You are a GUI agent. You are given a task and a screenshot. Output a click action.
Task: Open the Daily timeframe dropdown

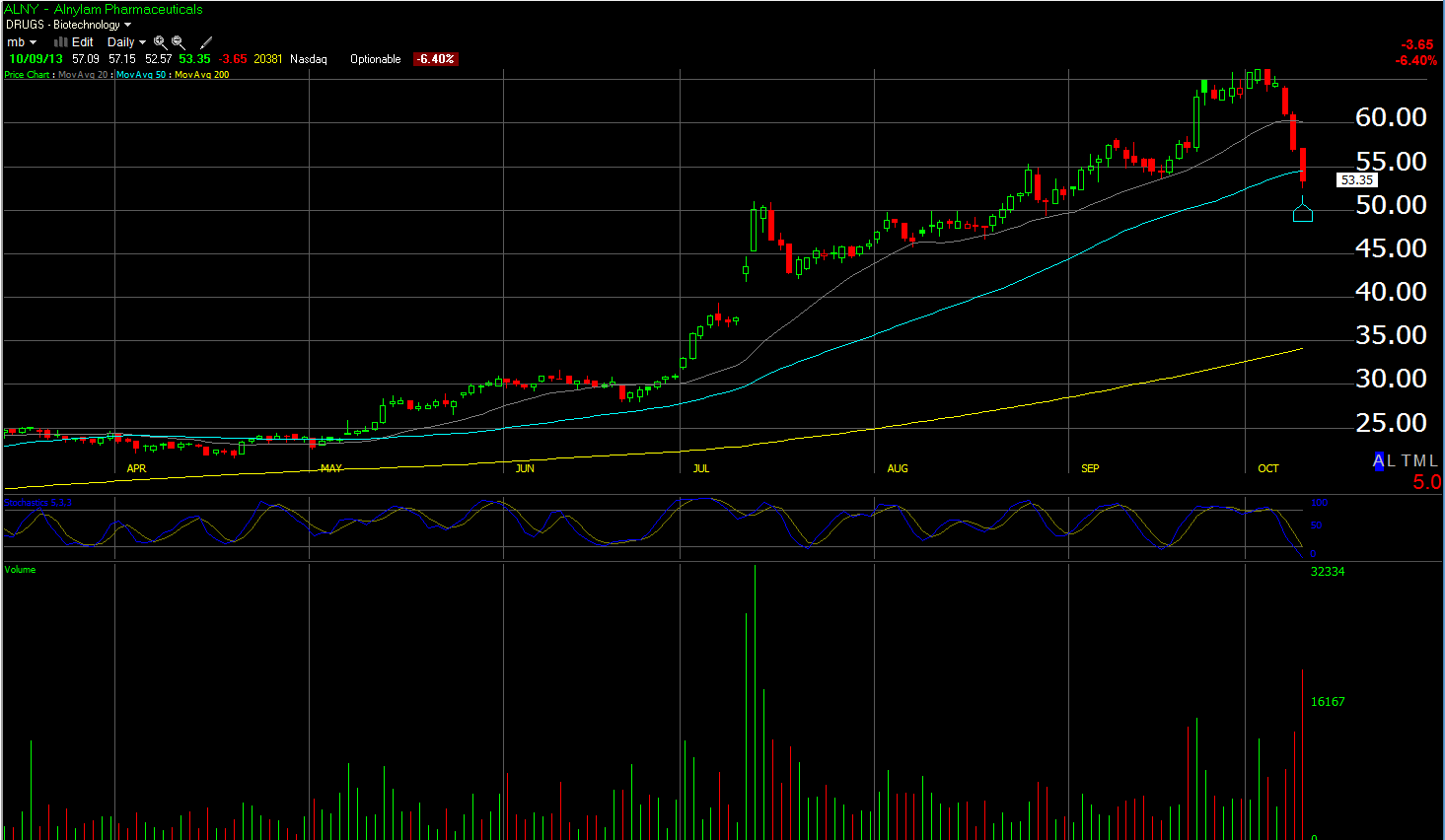[x=126, y=42]
